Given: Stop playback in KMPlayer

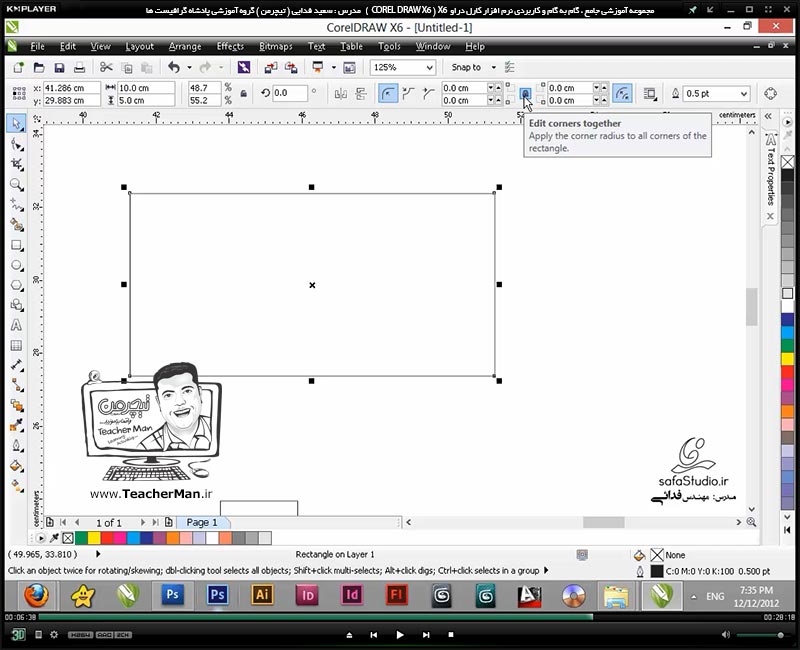Looking at the screenshot, I should click(451, 635).
